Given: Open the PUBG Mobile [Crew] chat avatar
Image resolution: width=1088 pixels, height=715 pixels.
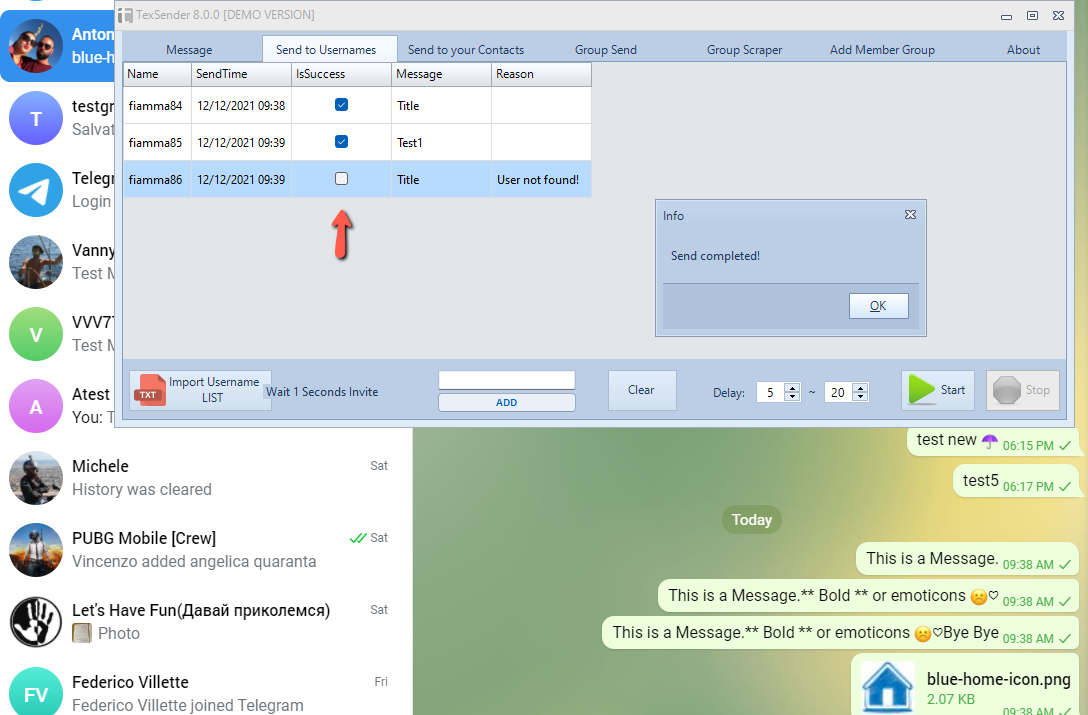Looking at the screenshot, I should pos(35,550).
